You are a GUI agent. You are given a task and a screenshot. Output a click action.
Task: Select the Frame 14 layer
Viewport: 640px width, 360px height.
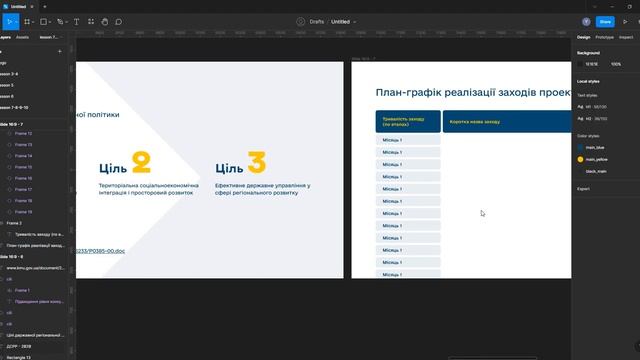tap(23, 156)
